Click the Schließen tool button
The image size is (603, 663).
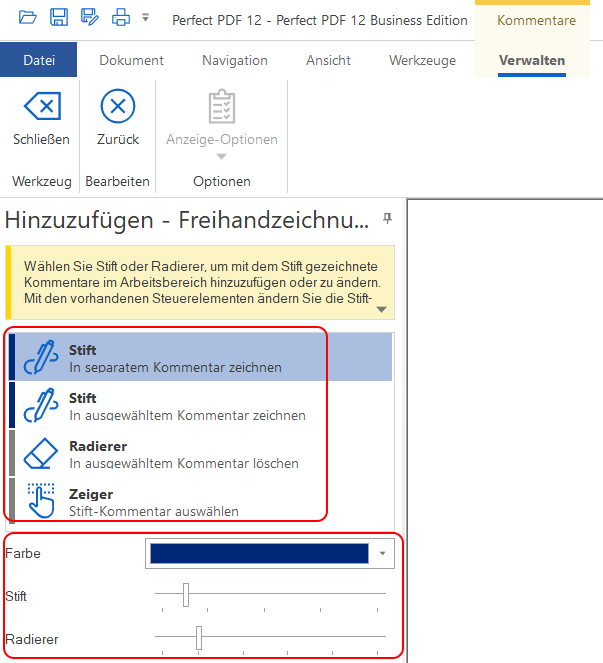click(x=41, y=118)
